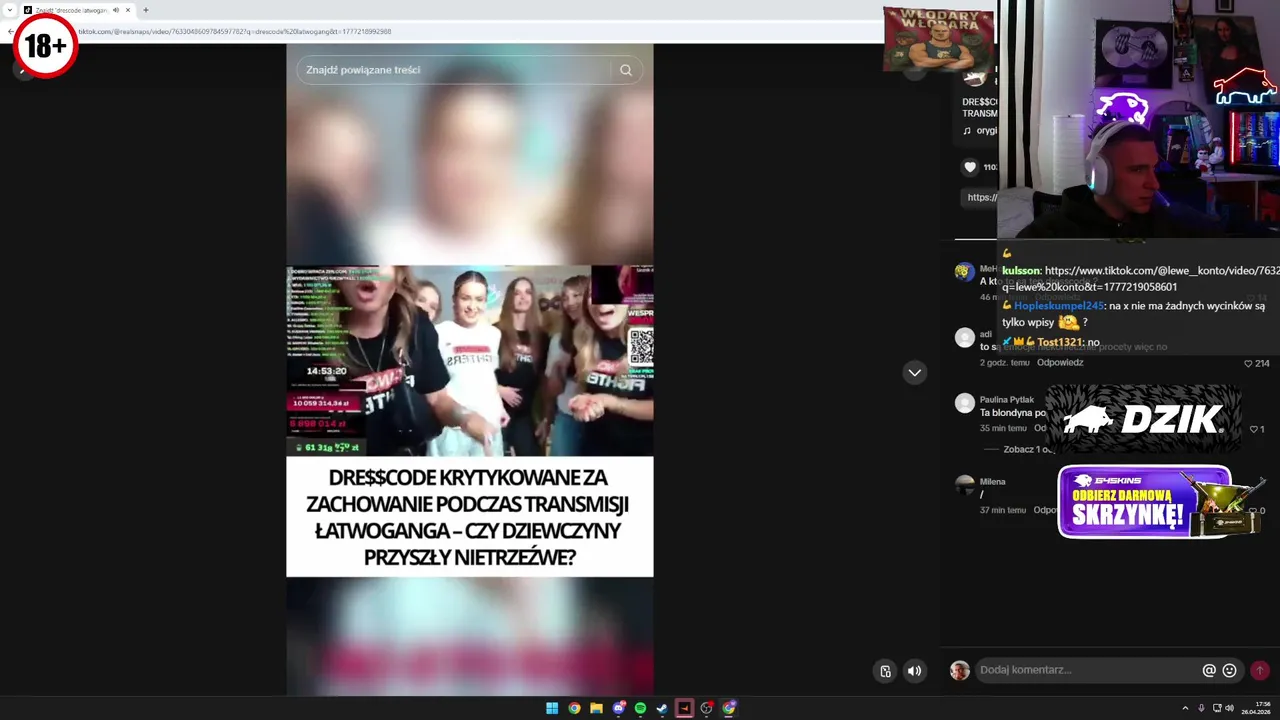
Task: Expand 'Zobacz 1 odpowiedź' replies
Action: pyautogui.click(x=1028, y=450)
